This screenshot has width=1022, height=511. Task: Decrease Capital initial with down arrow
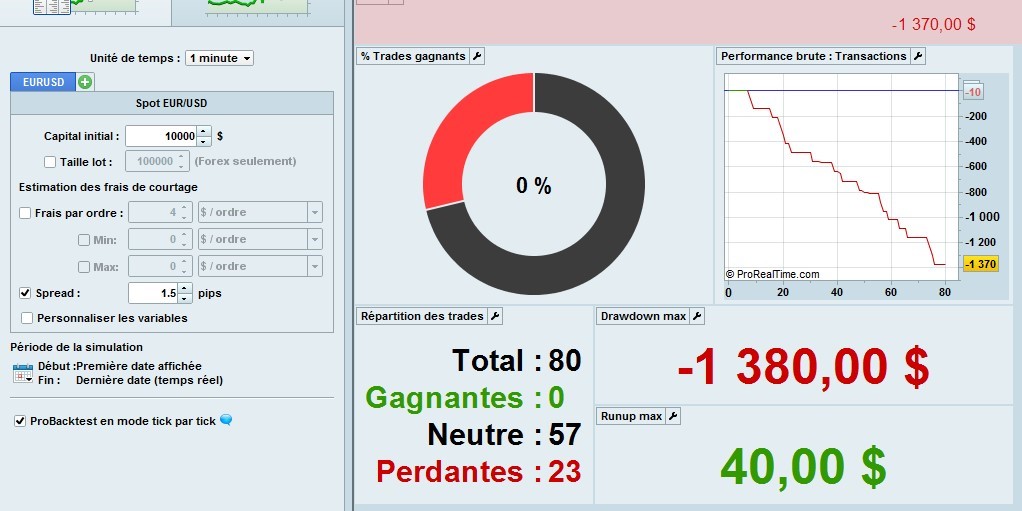204,141
